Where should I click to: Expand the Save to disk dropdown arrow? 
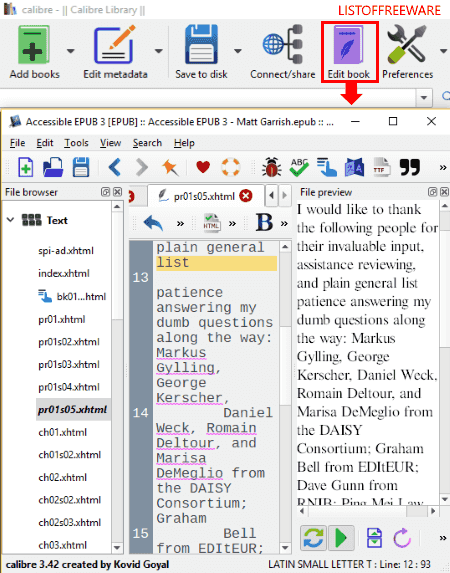pyautogui.click(x=238, y=51)
